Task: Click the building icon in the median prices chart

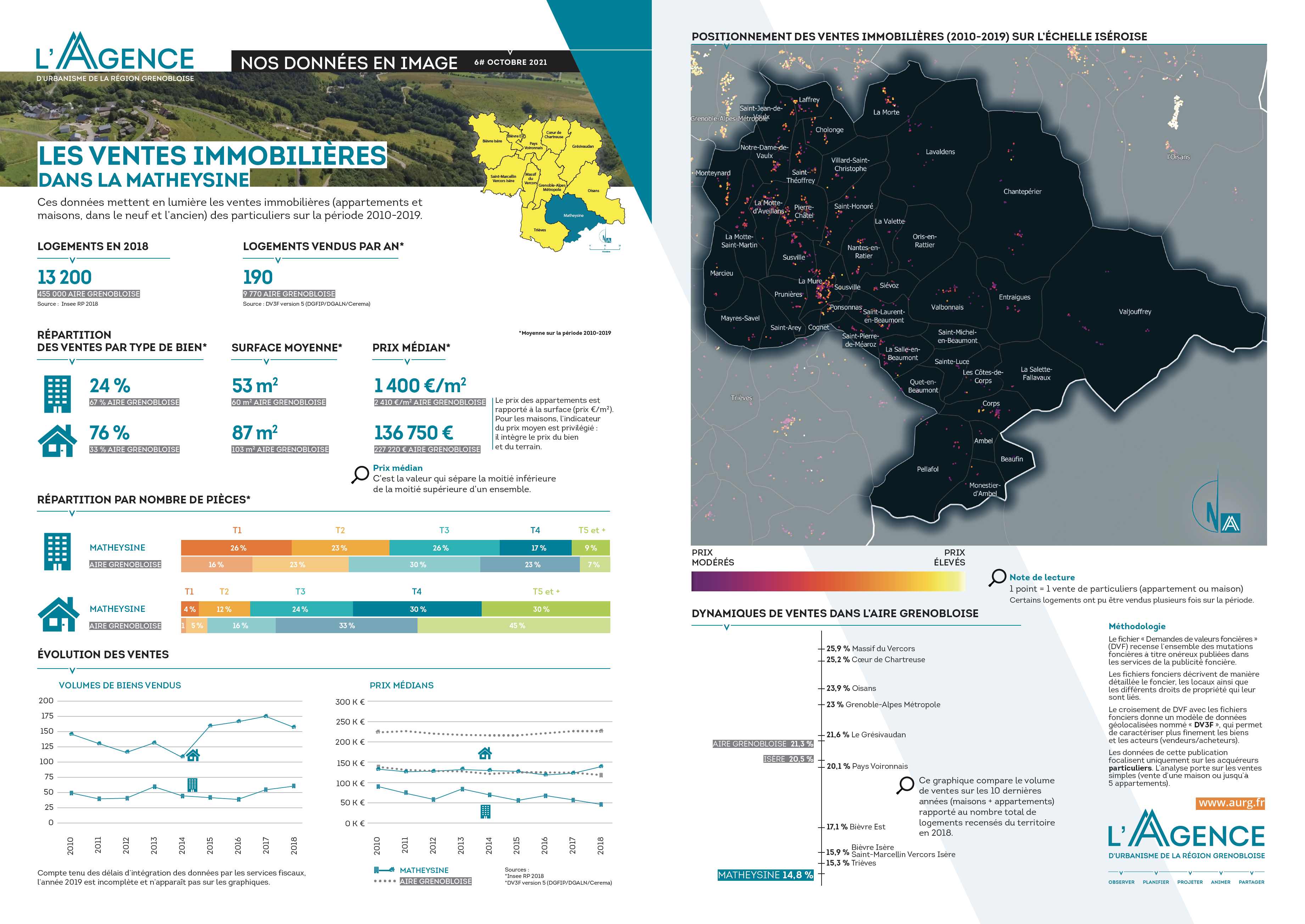Action: tap(485, 811)
